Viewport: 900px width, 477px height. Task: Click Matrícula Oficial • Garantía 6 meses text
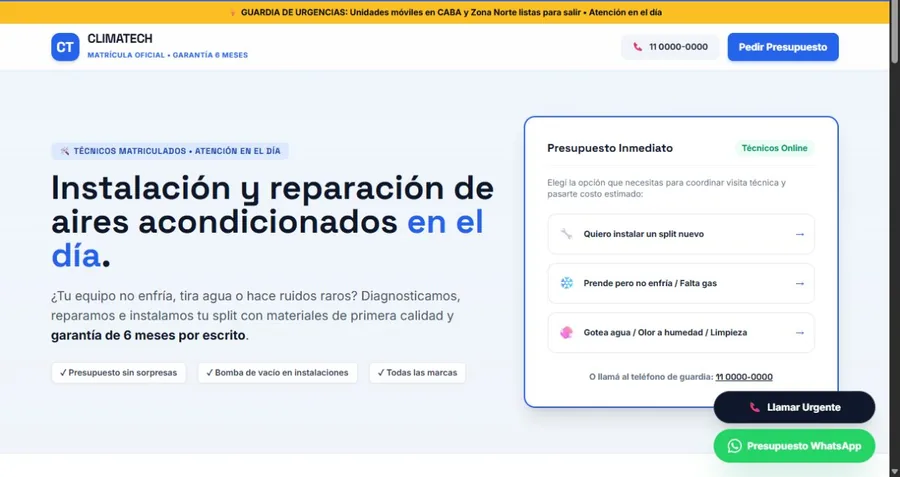pos(168,55)
